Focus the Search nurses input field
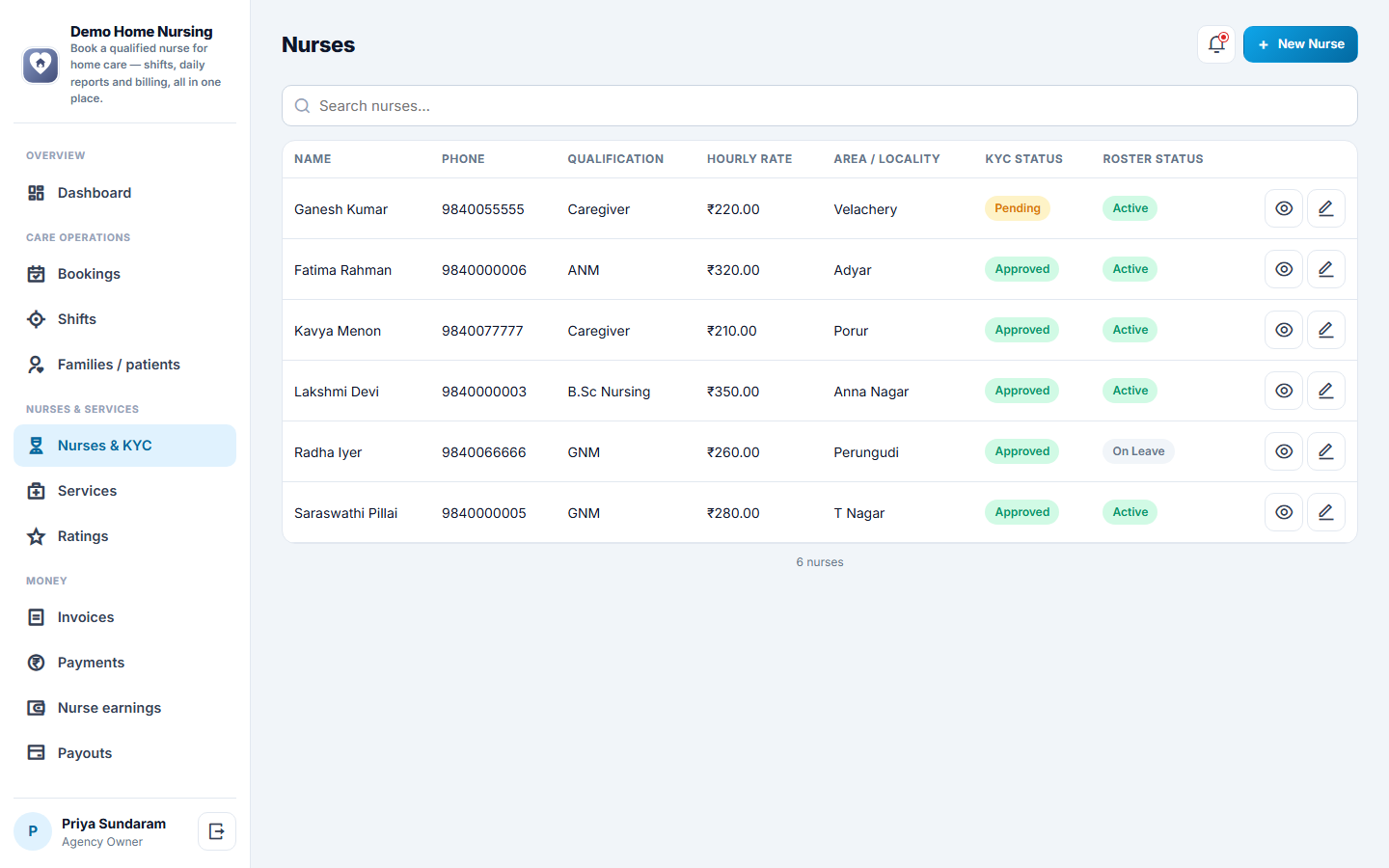Image resolution: width=1389 pixels, height=868 pixels. [x=820, y=106]
